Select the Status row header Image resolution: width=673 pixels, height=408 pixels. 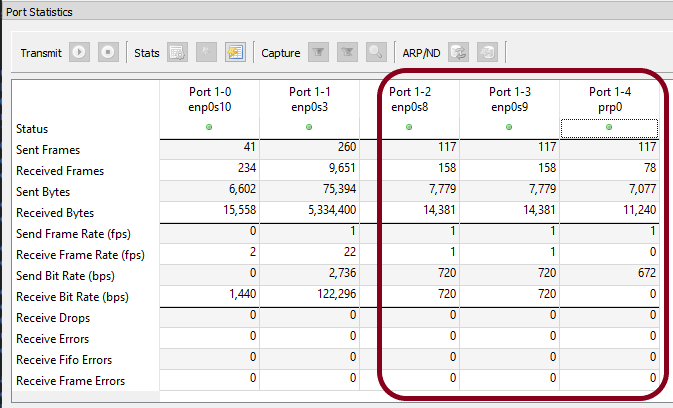click(x=32, y=129)
